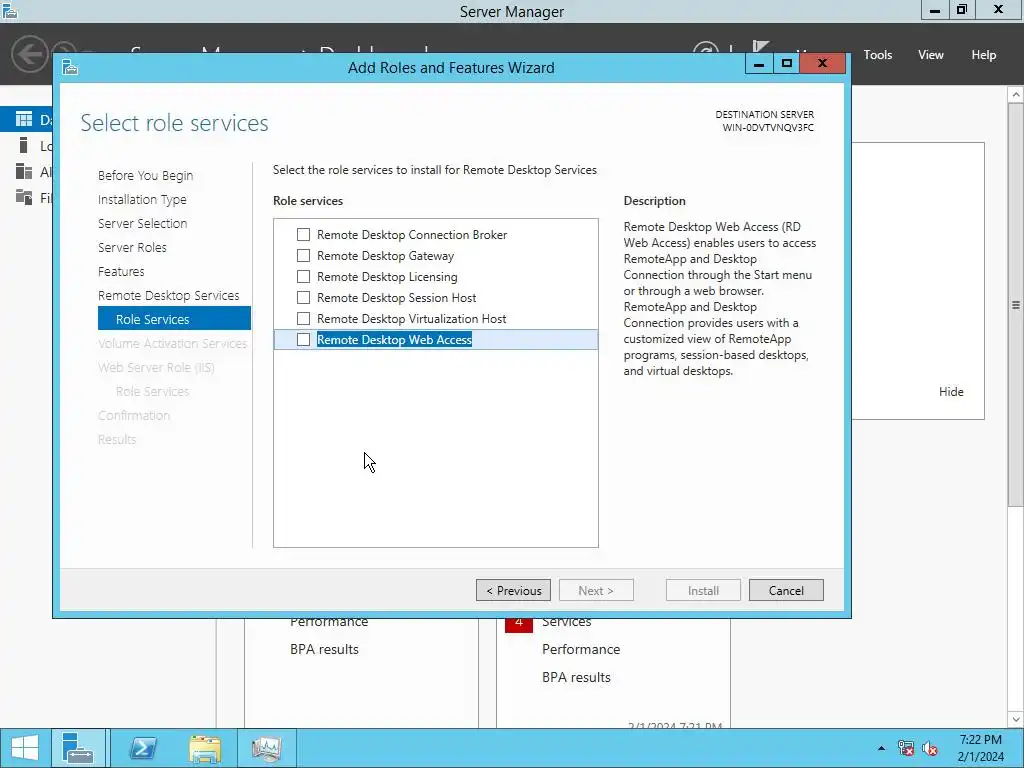This screenshot has height=768, width=1024.
Task: Open Performance link in right tile
Action: (581, 649)
